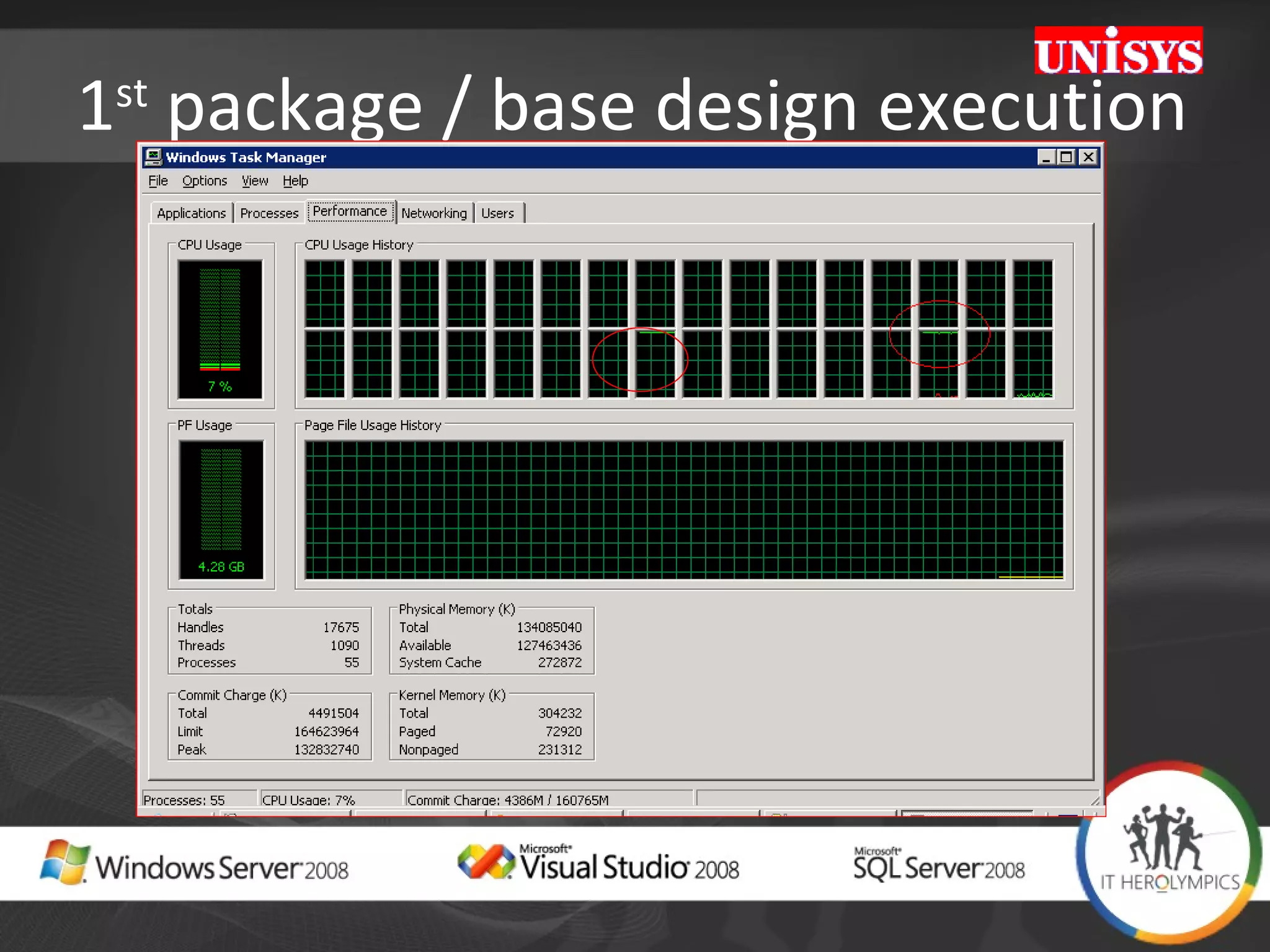Click status bar Commit Charge entry
Viewport: 1270px width, 952px height.
549,799
